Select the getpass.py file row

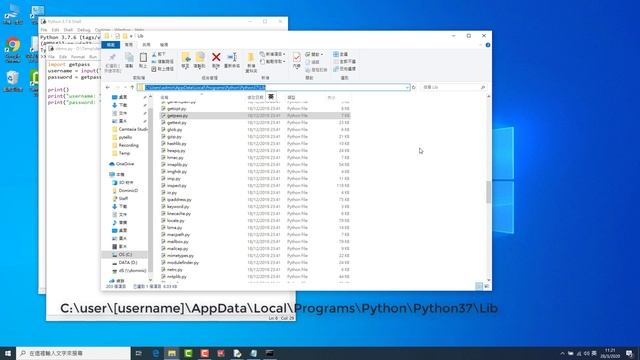(255, 116)
